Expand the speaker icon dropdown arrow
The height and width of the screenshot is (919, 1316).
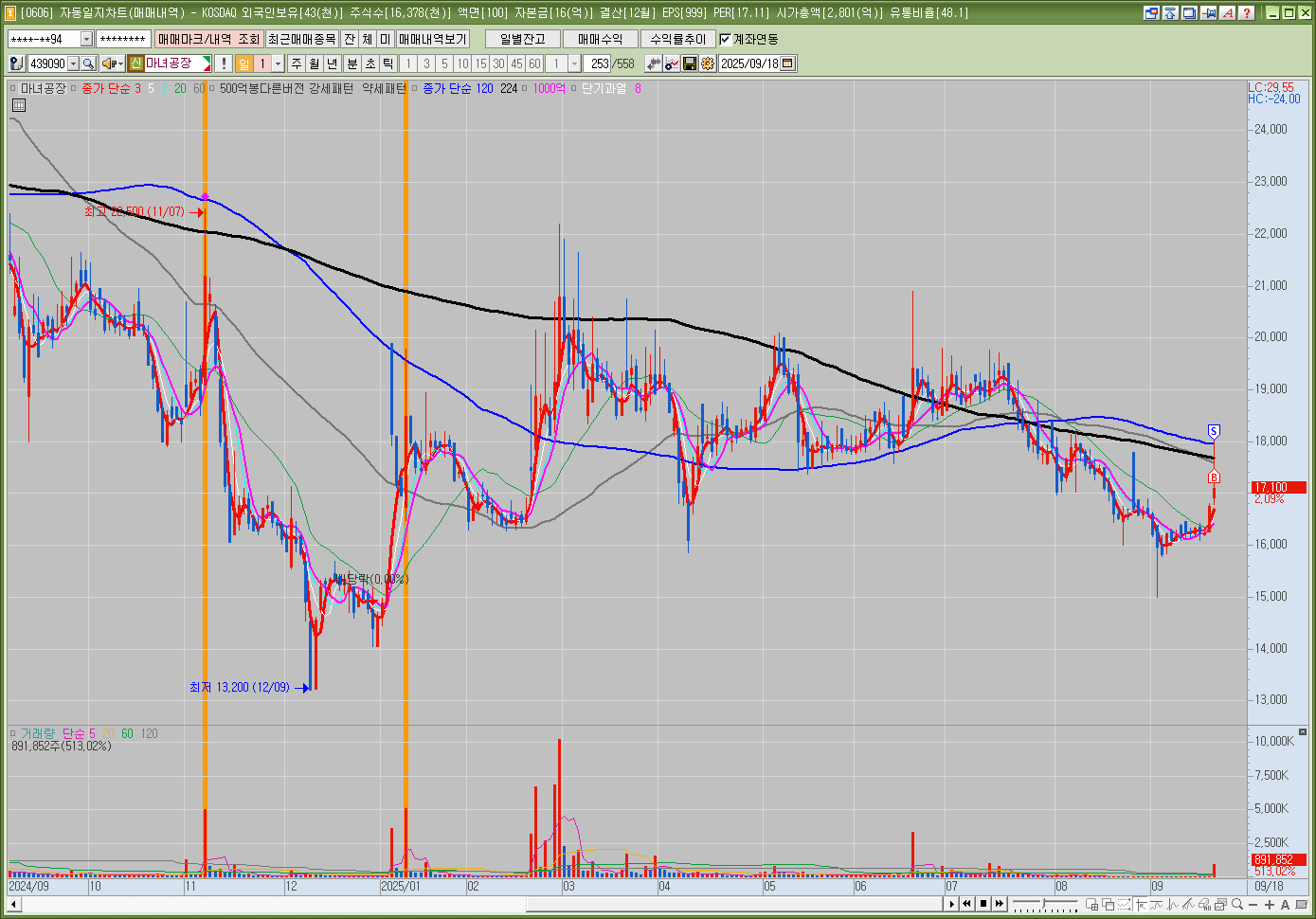click(x=120, y=63)
